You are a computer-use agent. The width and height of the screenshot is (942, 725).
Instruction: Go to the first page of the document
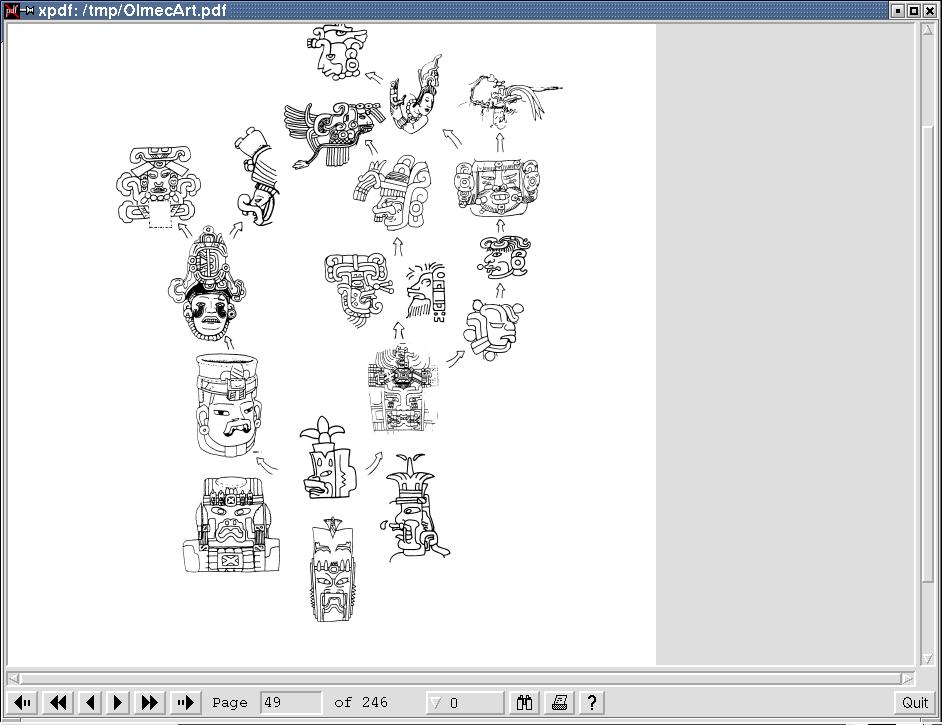pyautogui.click(x=23, y=702)
